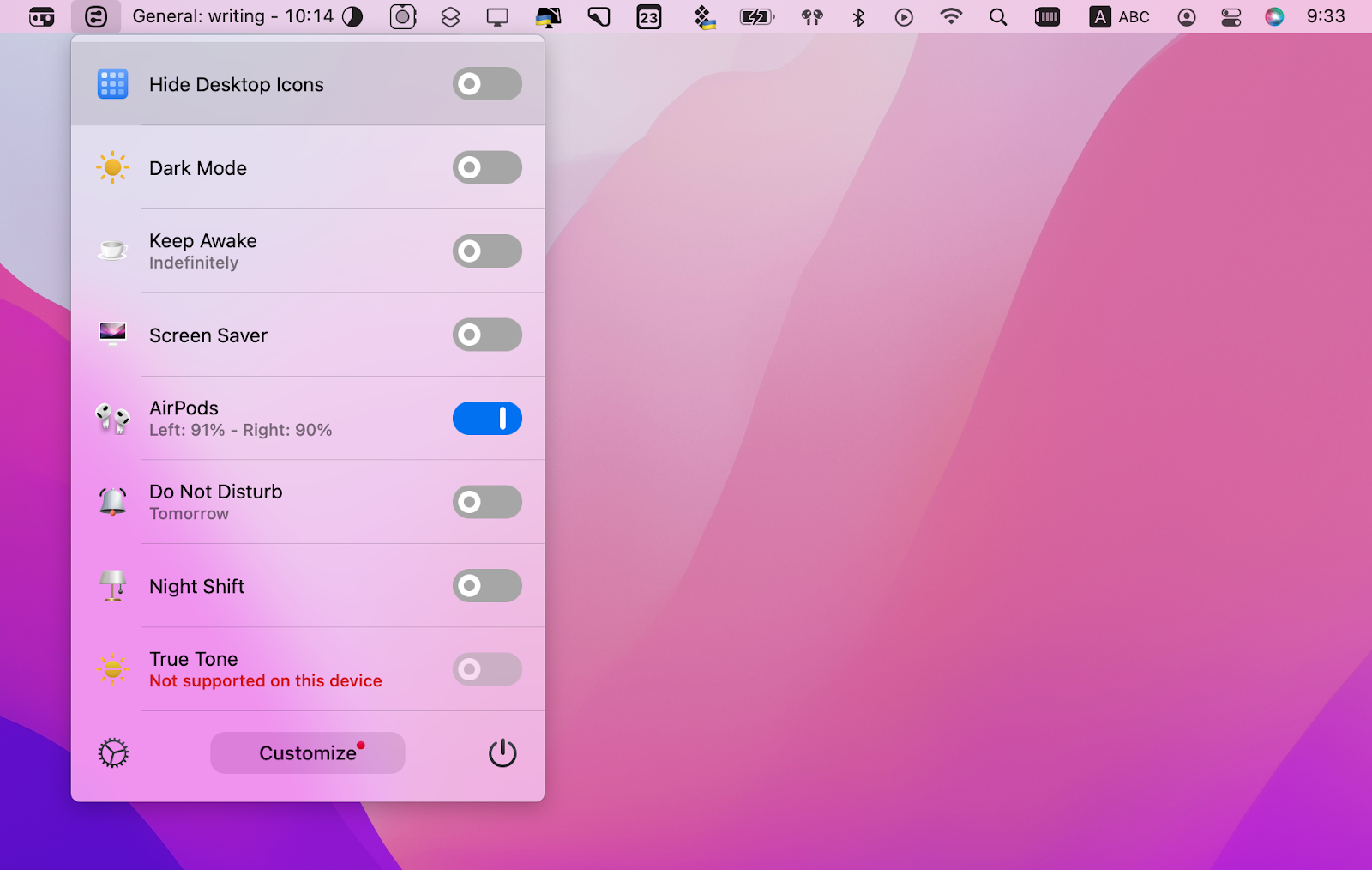
Task: Click the power quit icon in panel
Action: click(x=502, y=753)
